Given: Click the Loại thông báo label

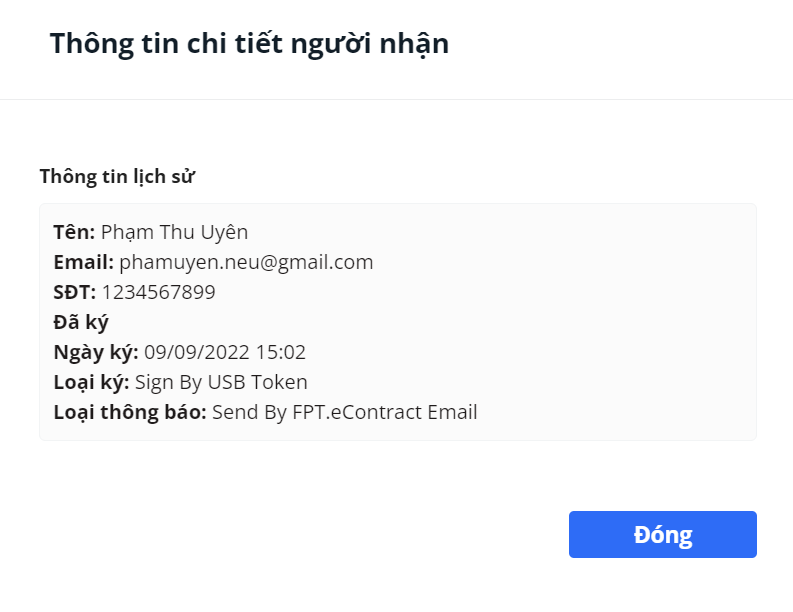Looking at the screenshot, I should pyautogui.click(x=130, y=412).
